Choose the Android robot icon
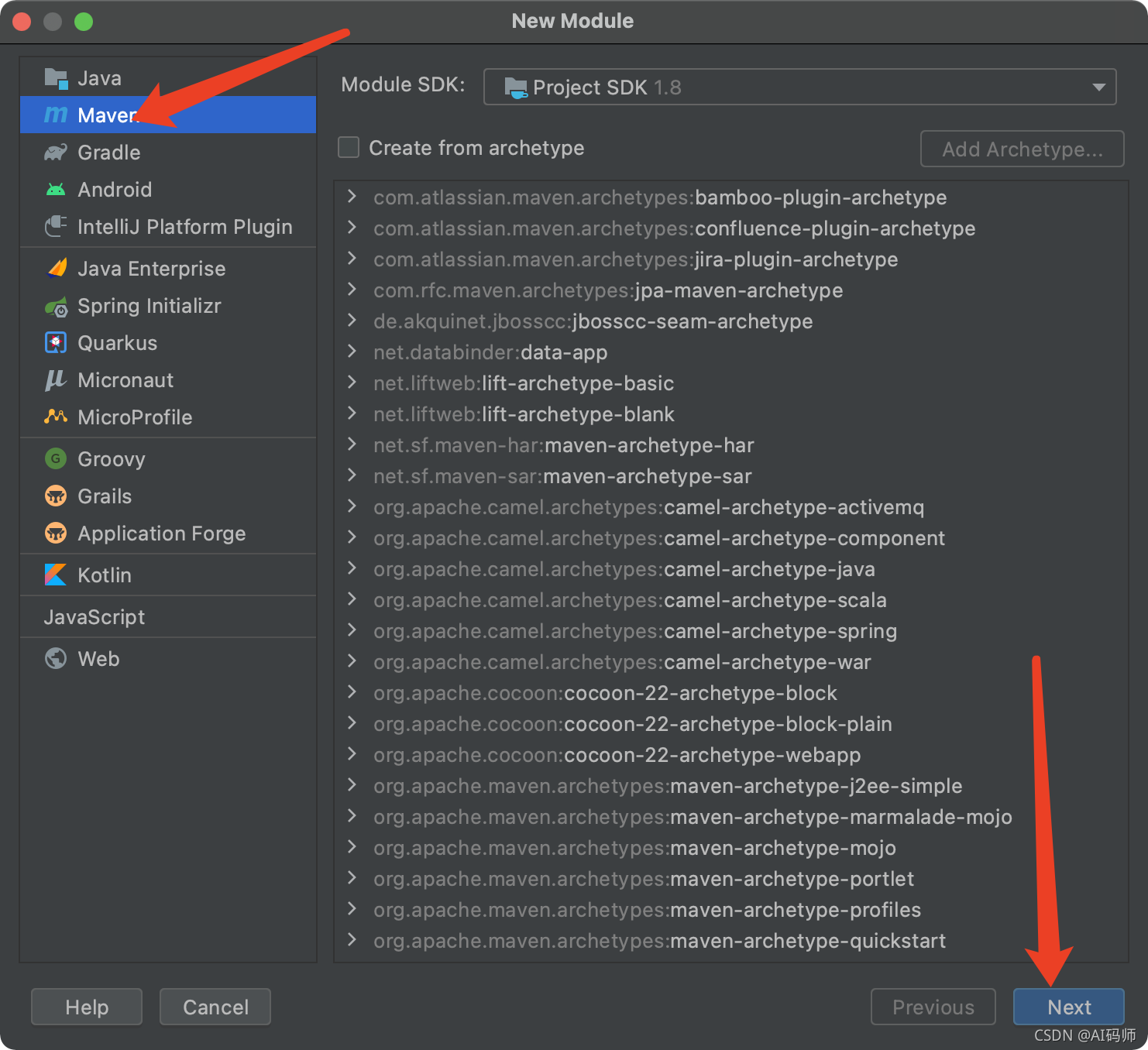This screenshot has width=1148, height=1050. tap(56, 190)
